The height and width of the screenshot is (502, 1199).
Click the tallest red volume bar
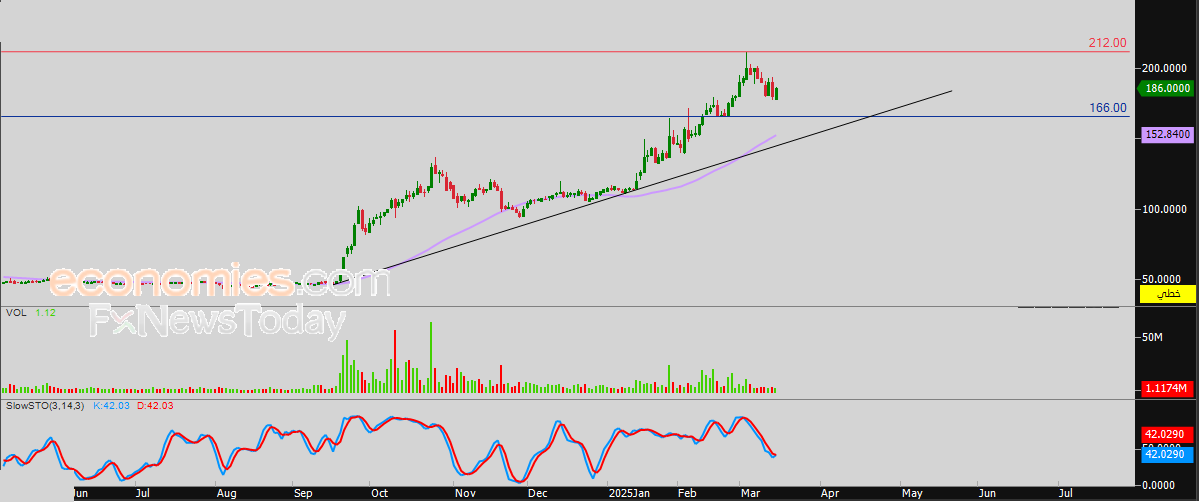pyautogui.click(x=395, y=362)
